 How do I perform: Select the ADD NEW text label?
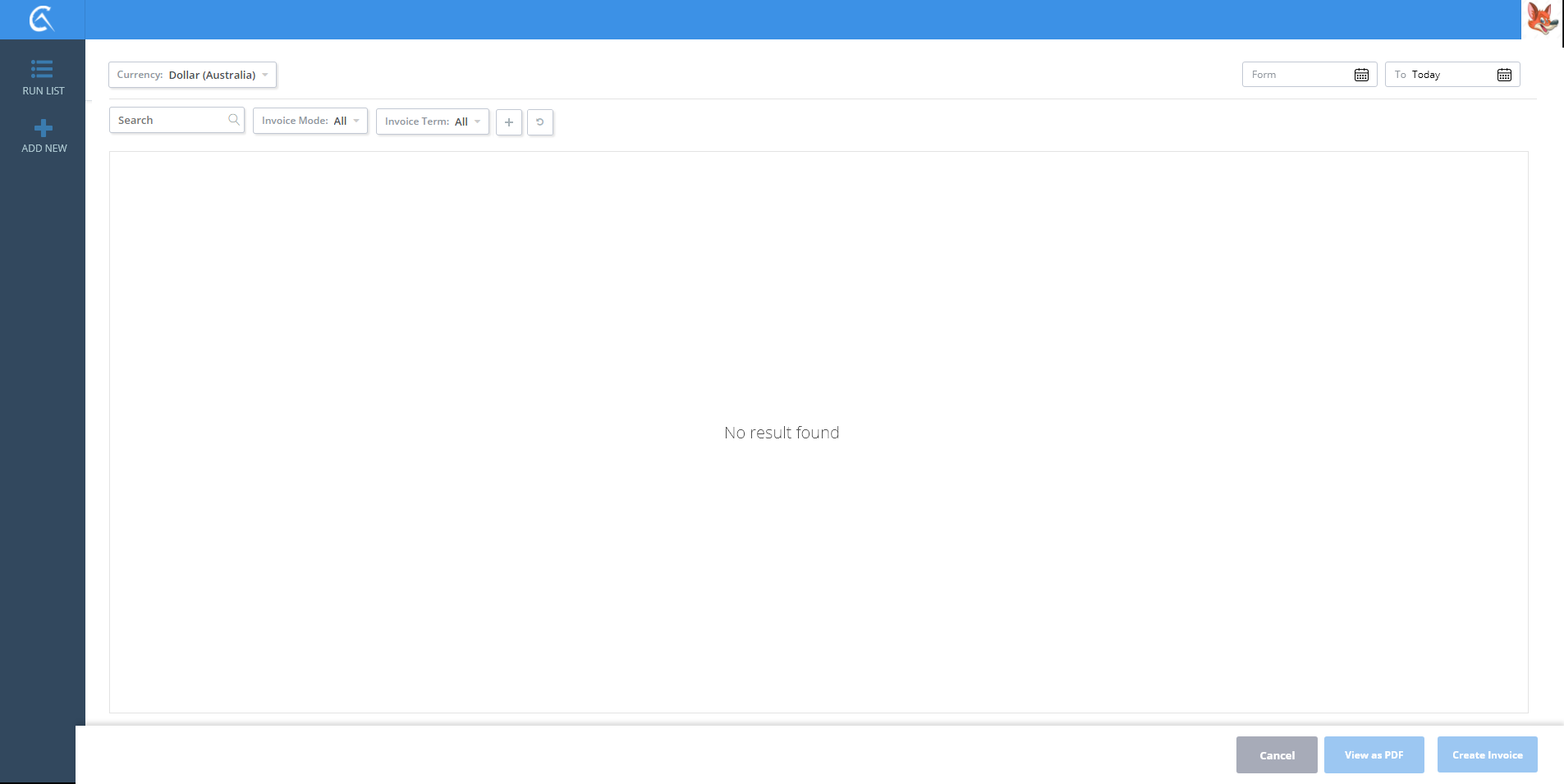[x=44, y=149]
